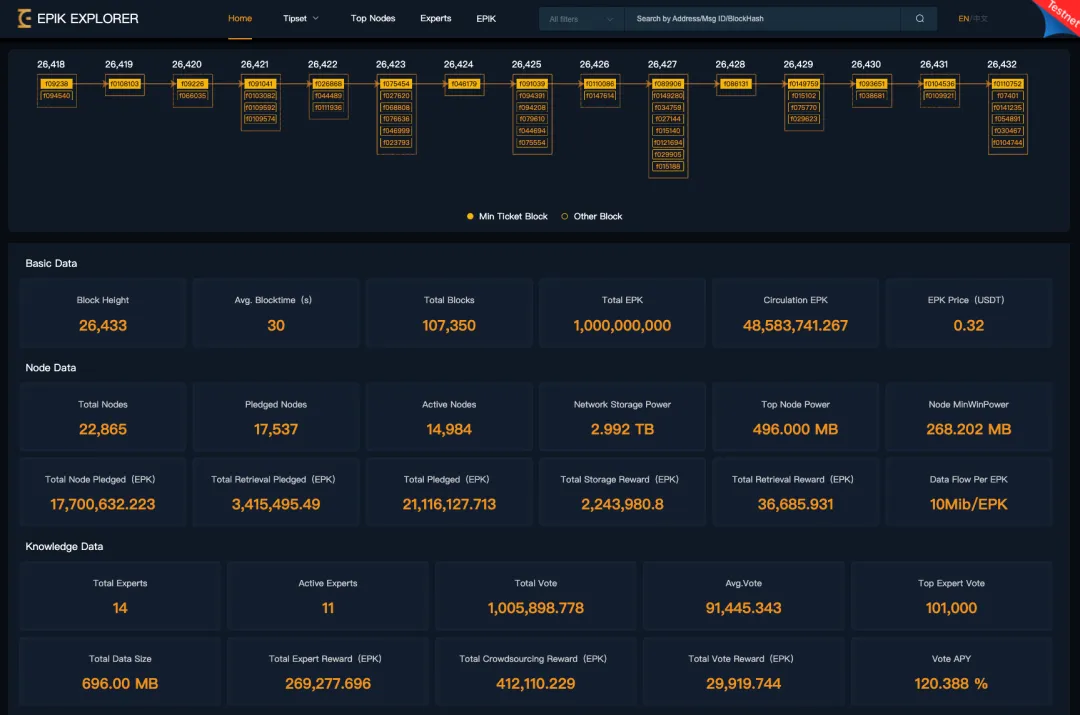The width and height of the screenshot is (1080, 715).
Task: Select block f0121694 in tipset 26,427
Action: pos(667,143)
